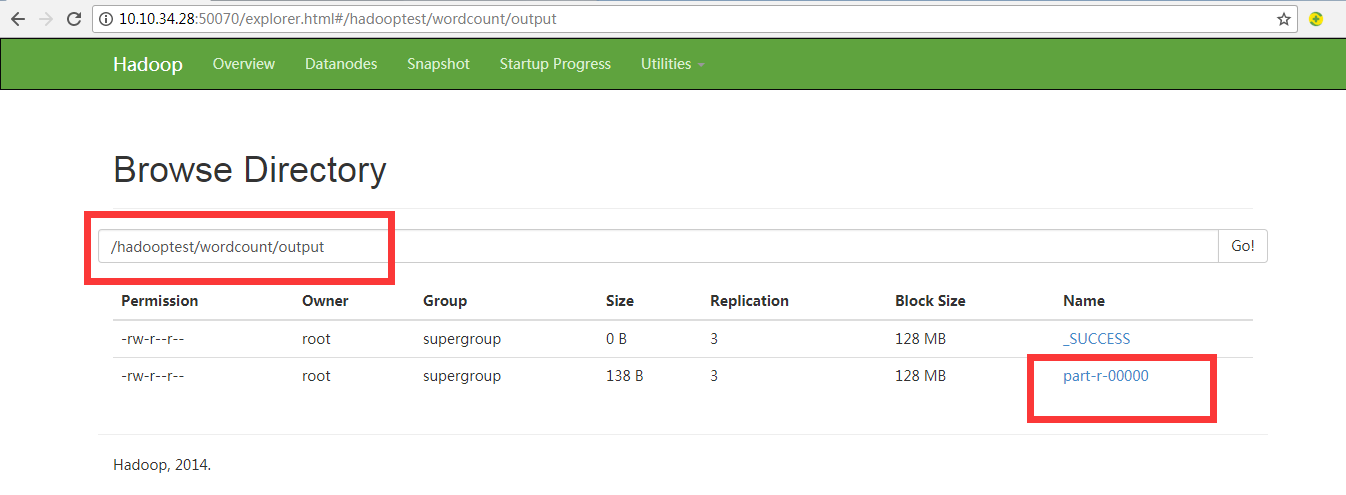The height and width of the screenshot is (495, 1346).
Task: Open the browser extension icon beside the star
Action: coord(1316,19)
